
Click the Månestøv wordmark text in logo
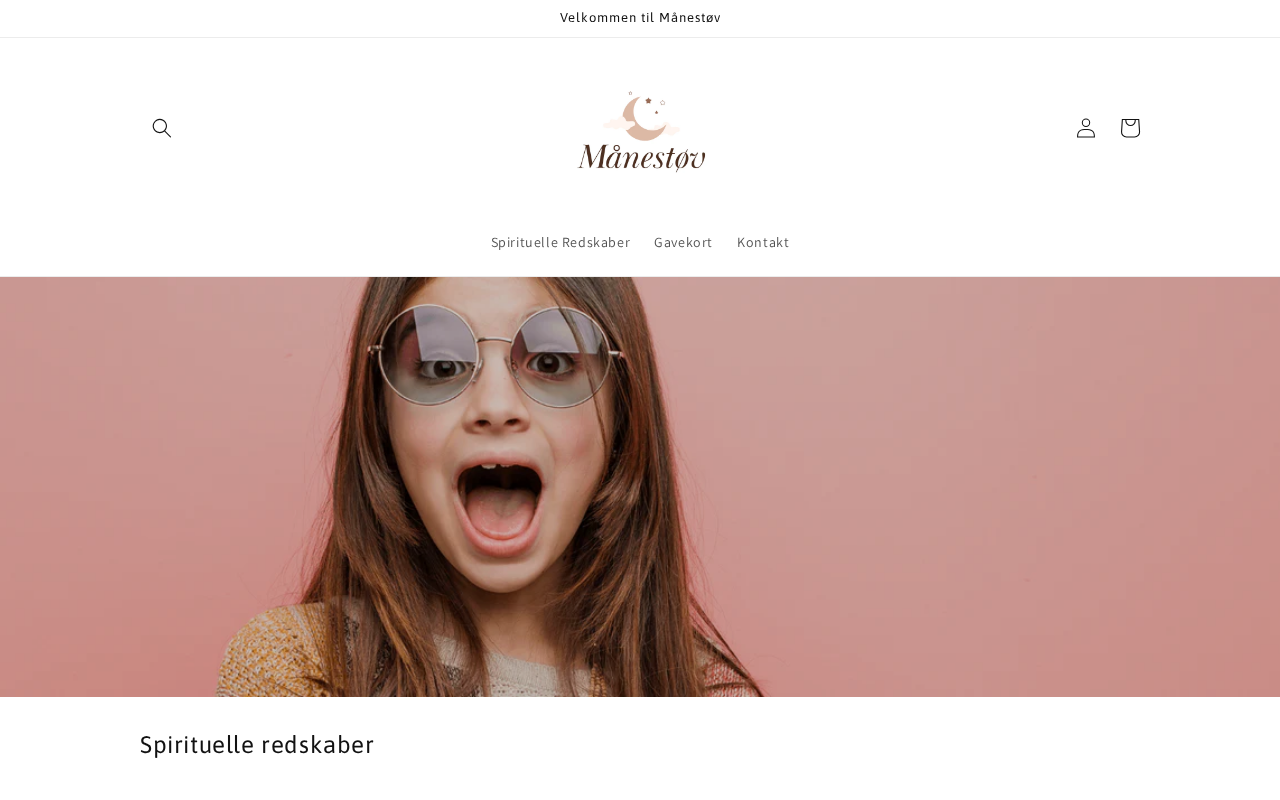(x=641, y=156)
